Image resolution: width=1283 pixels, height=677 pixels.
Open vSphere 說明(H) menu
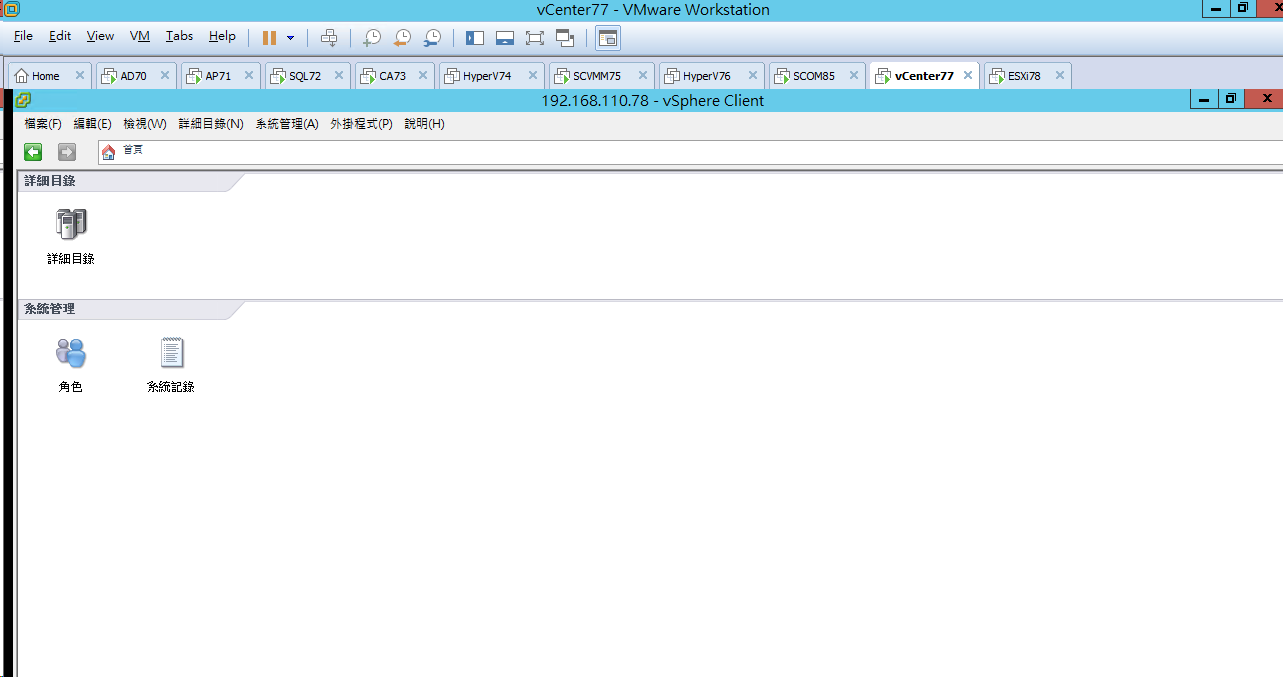(x=424, y=124)
